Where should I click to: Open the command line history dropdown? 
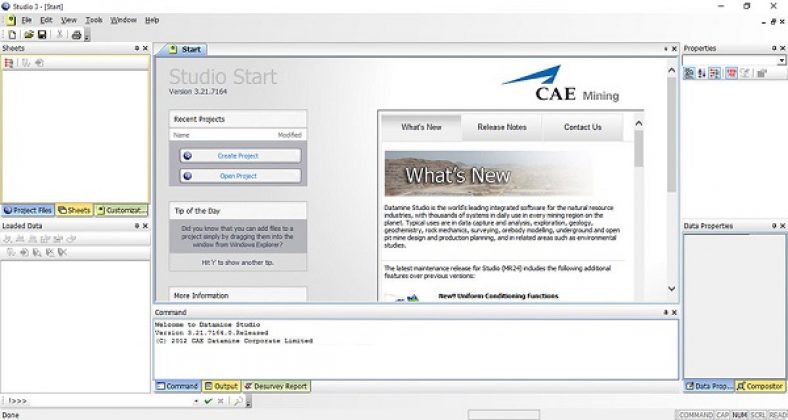pos(196,401)
